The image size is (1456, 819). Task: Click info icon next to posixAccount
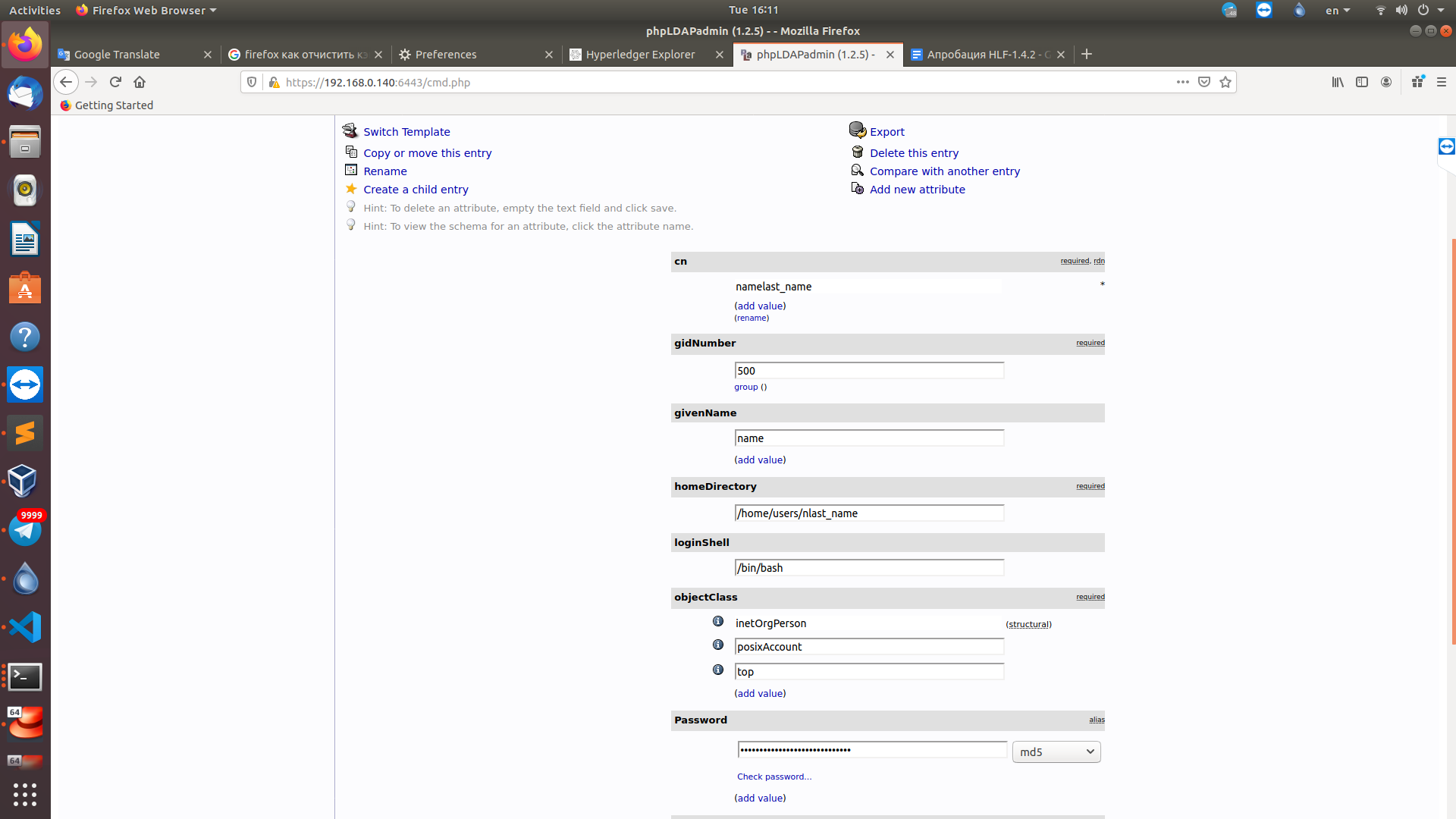tap(718, 645)
